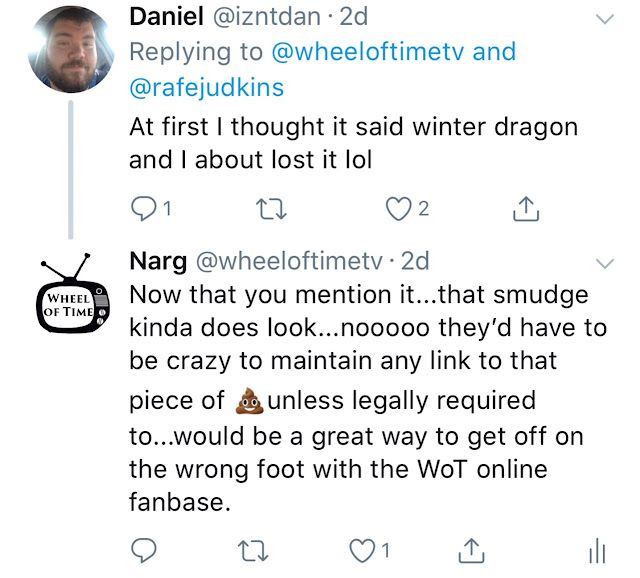The width and height of the screenshot is (640, 578).
Task: Open Wheel of Time TV avatar
Action: point(68,295)
